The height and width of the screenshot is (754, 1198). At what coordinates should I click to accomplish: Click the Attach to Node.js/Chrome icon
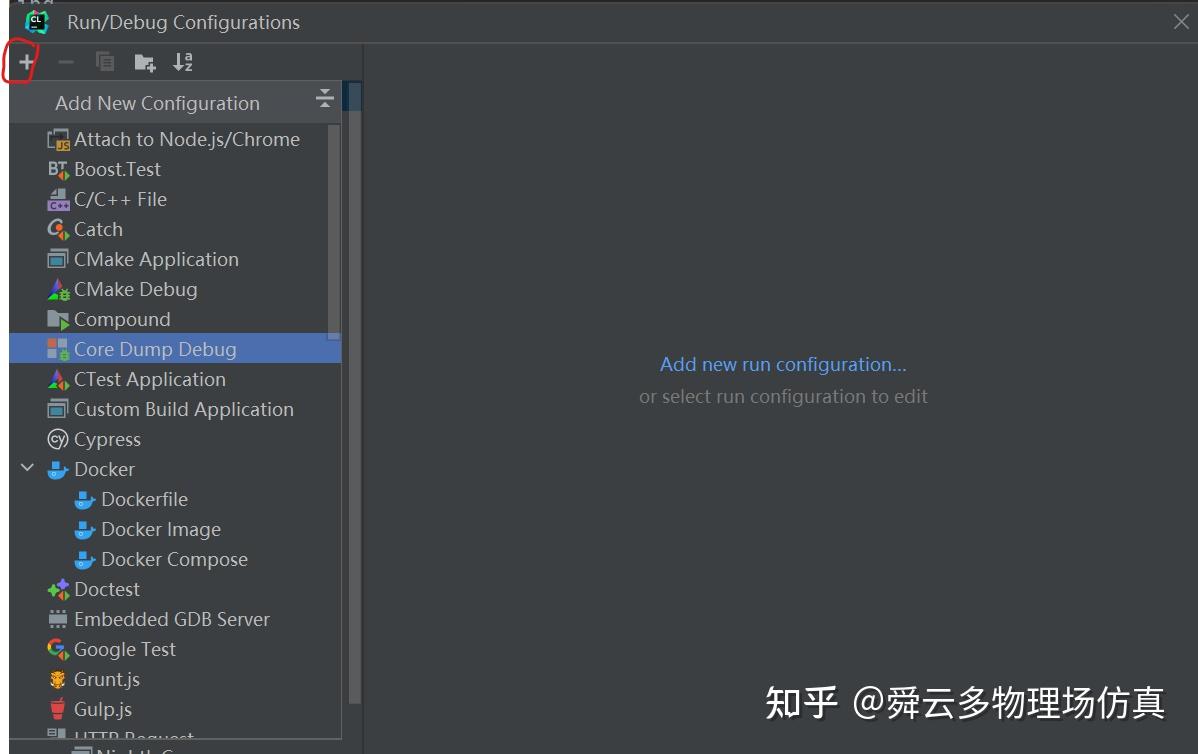58,140
